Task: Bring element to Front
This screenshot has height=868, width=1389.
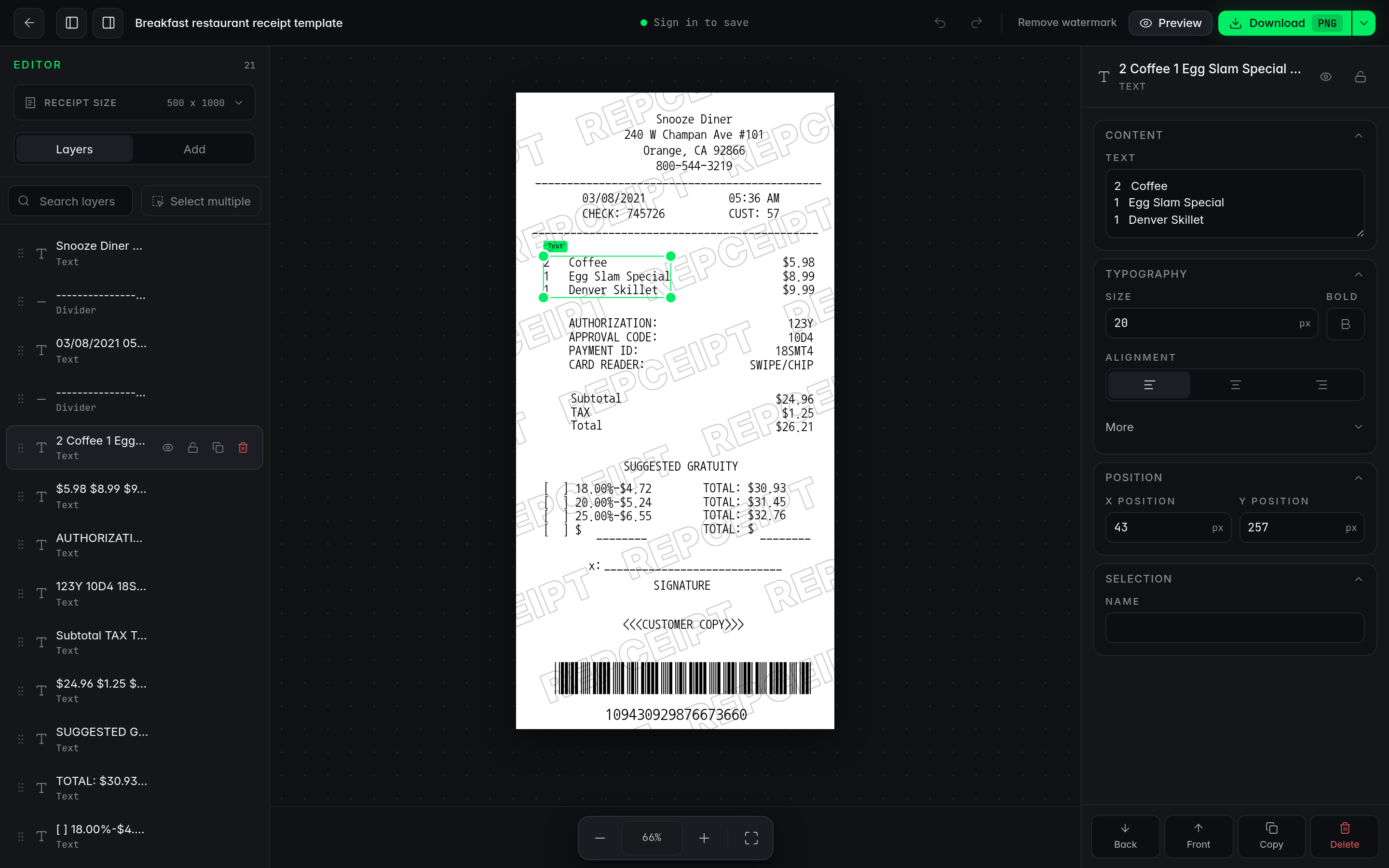Action: click(x=1198, y=837)
